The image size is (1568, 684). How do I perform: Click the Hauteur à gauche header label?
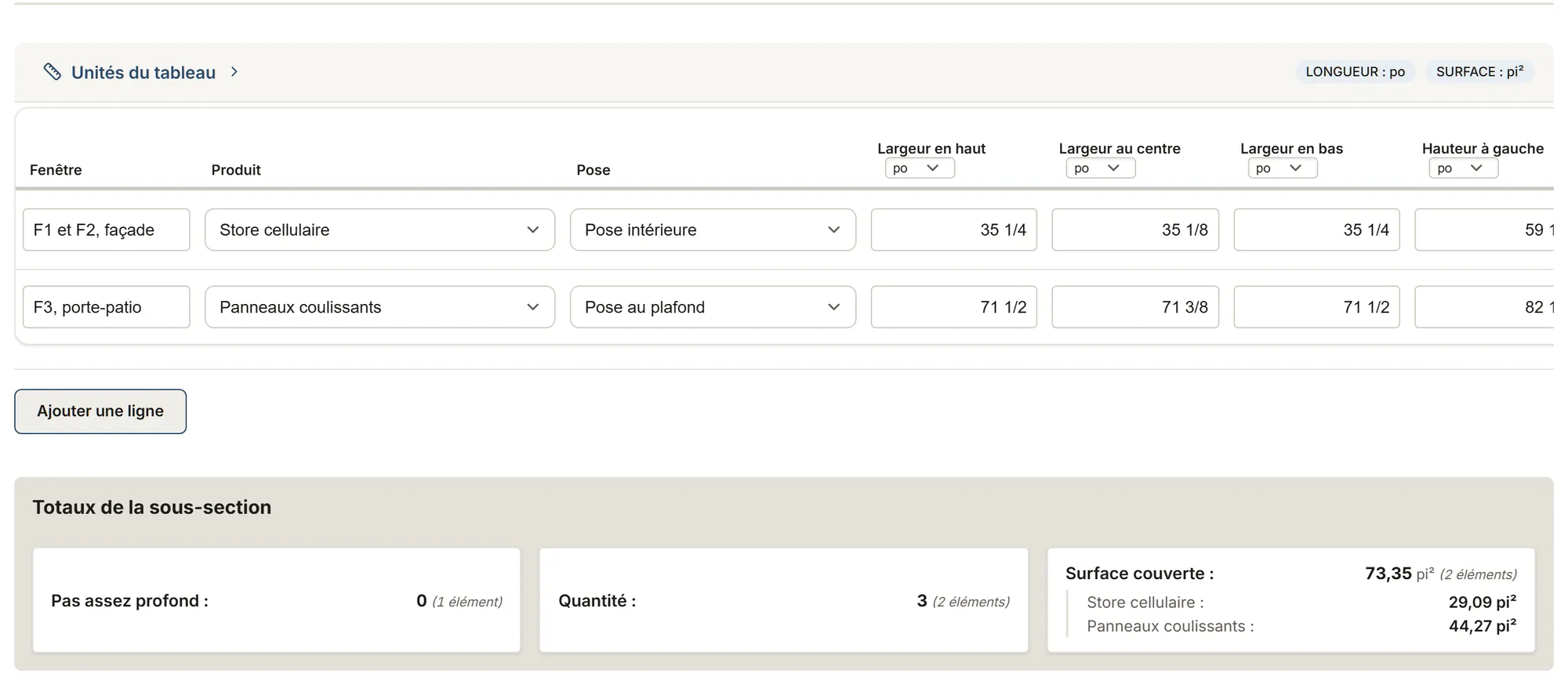pos(1483,149)
